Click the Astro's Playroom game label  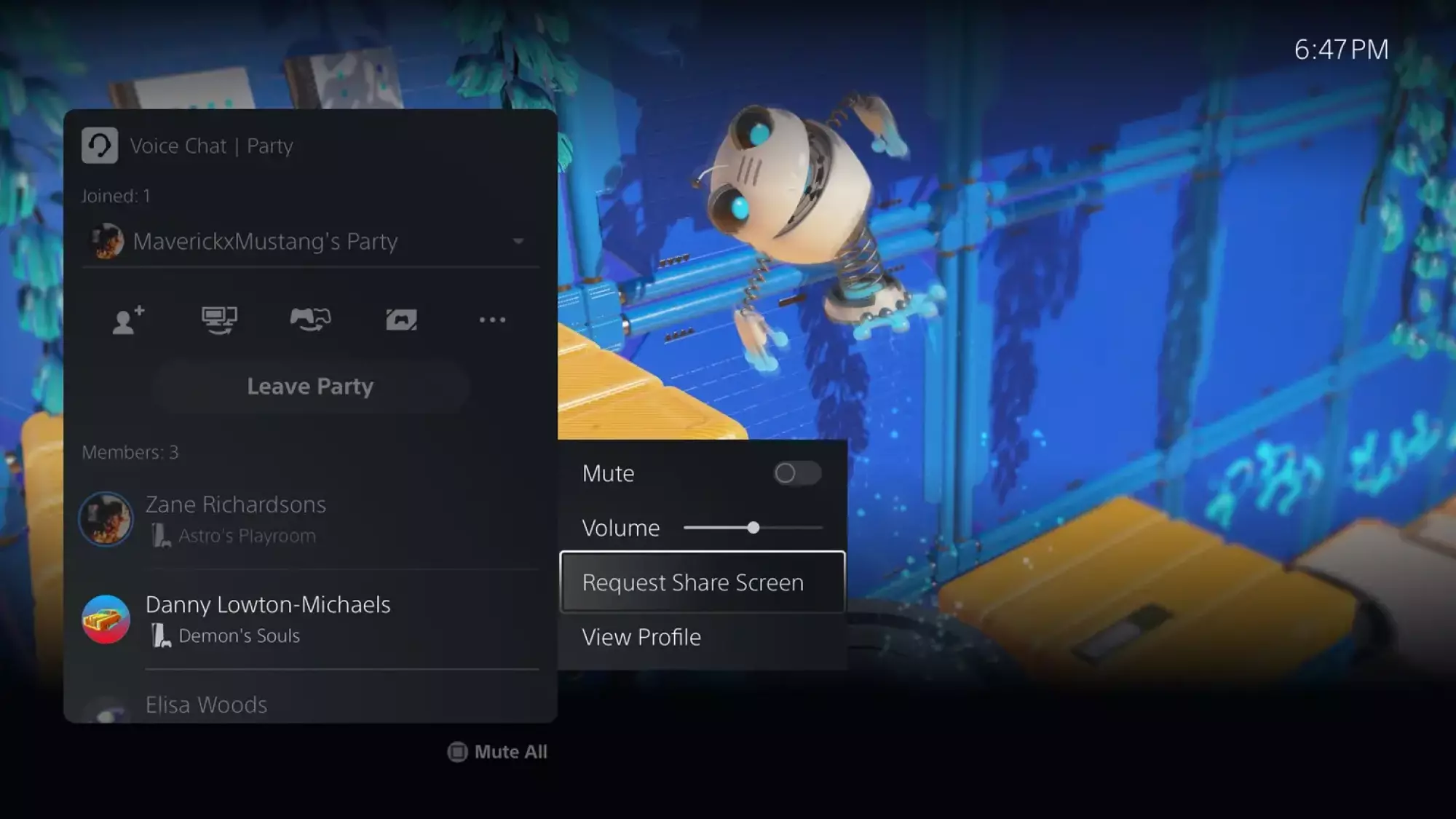pos(247,535)
